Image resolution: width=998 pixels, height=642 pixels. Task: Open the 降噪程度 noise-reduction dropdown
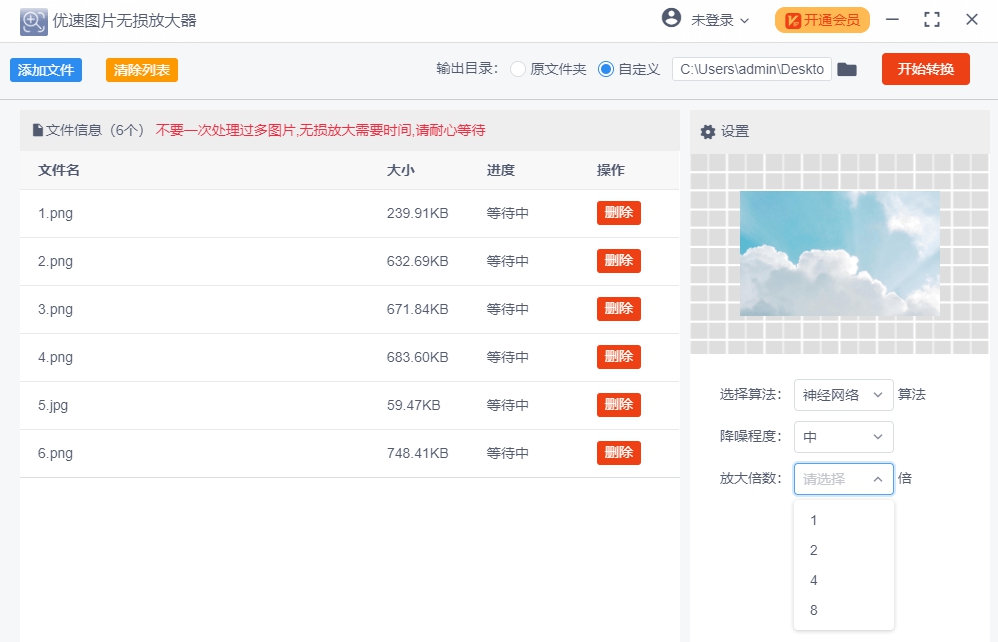coord(843,437)
